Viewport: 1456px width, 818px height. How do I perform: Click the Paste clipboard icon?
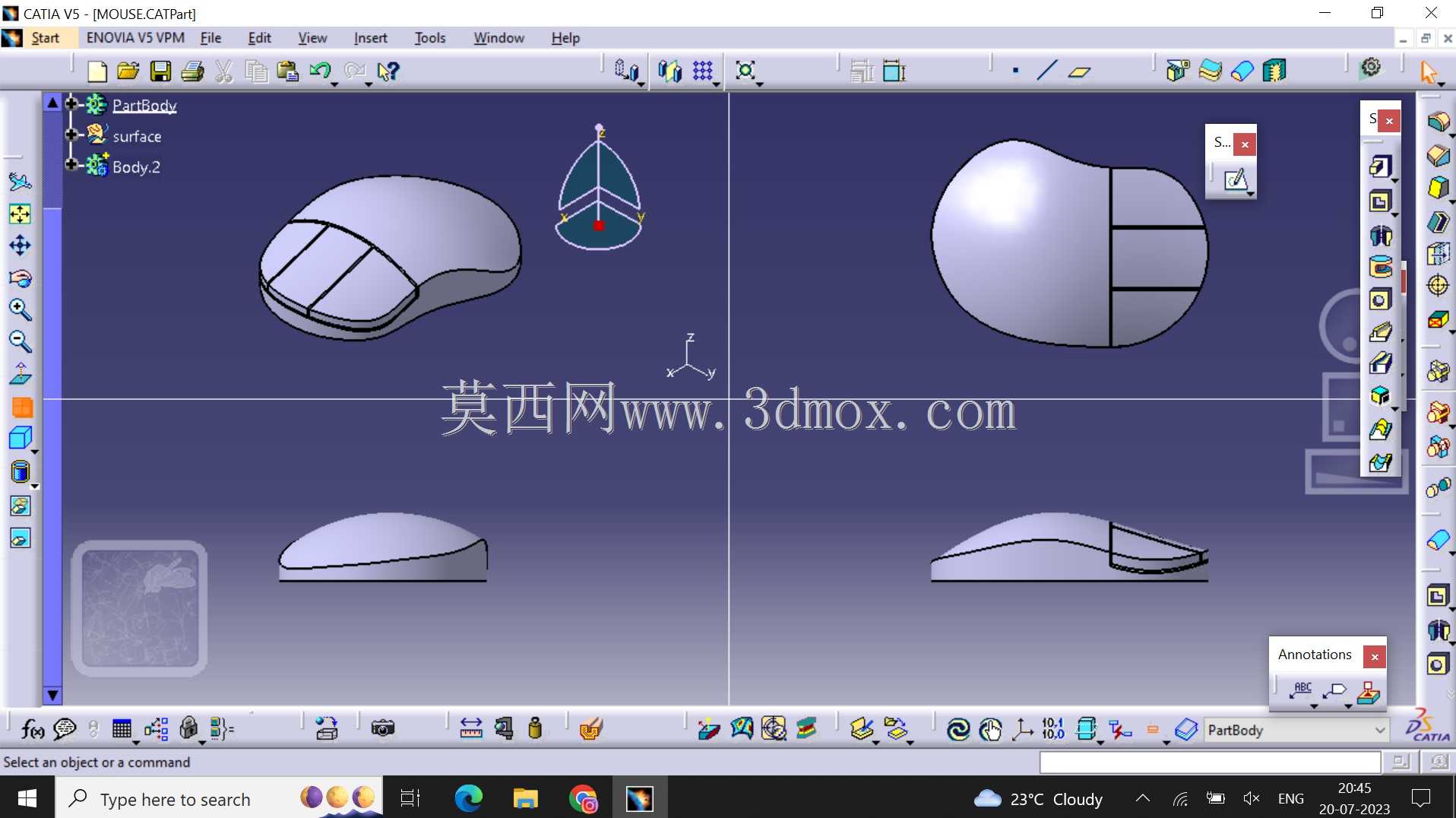[287, 71]
